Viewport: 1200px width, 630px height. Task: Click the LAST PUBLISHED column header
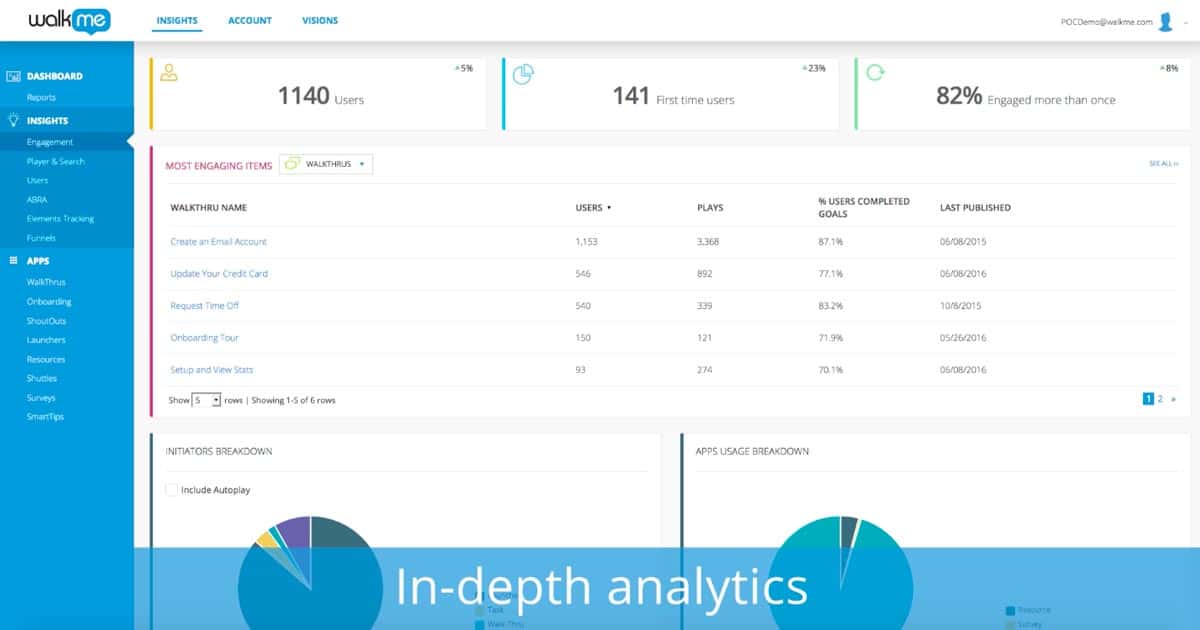(x=975, y=208)
